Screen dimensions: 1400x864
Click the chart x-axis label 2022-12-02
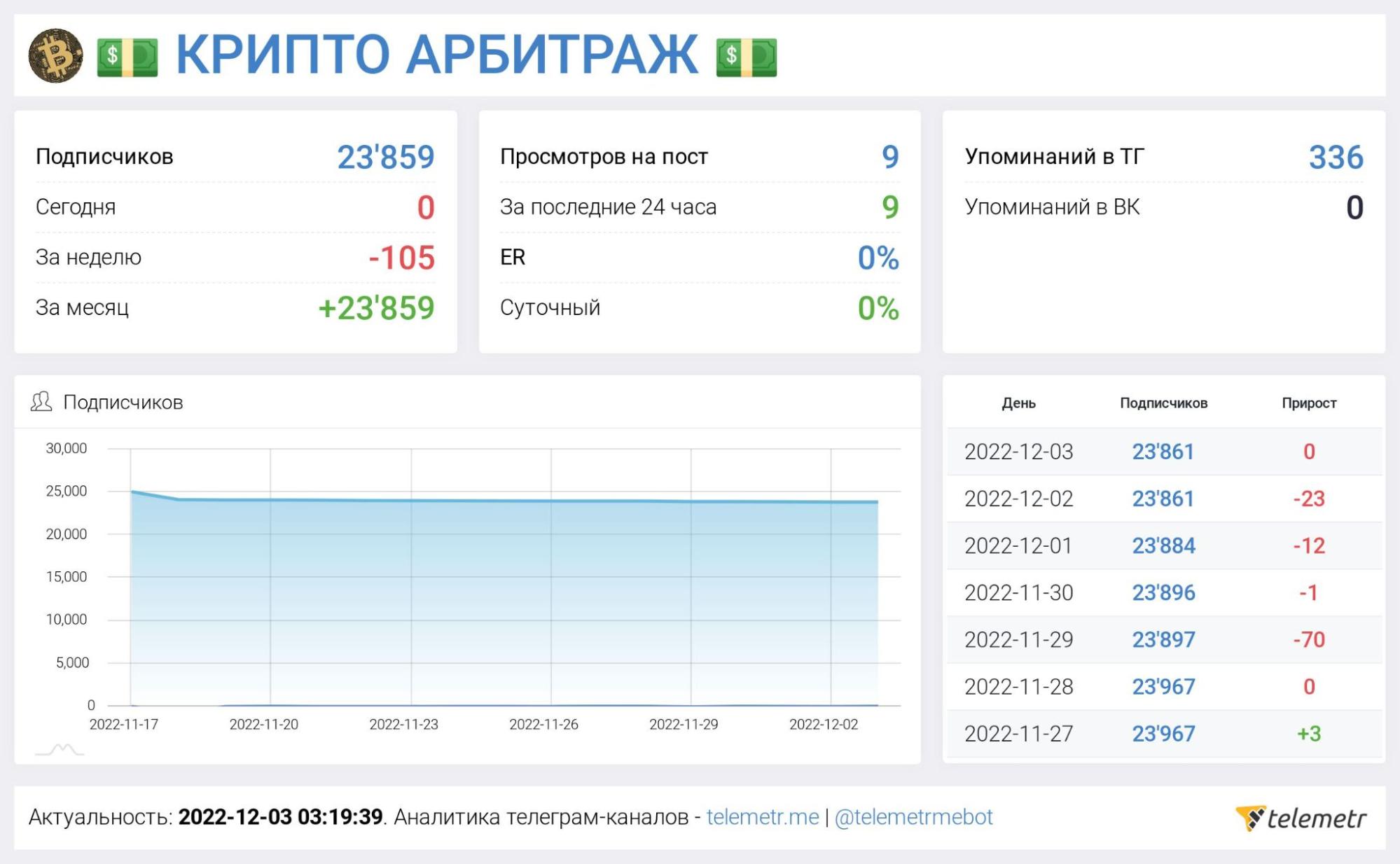pos(824,725)
